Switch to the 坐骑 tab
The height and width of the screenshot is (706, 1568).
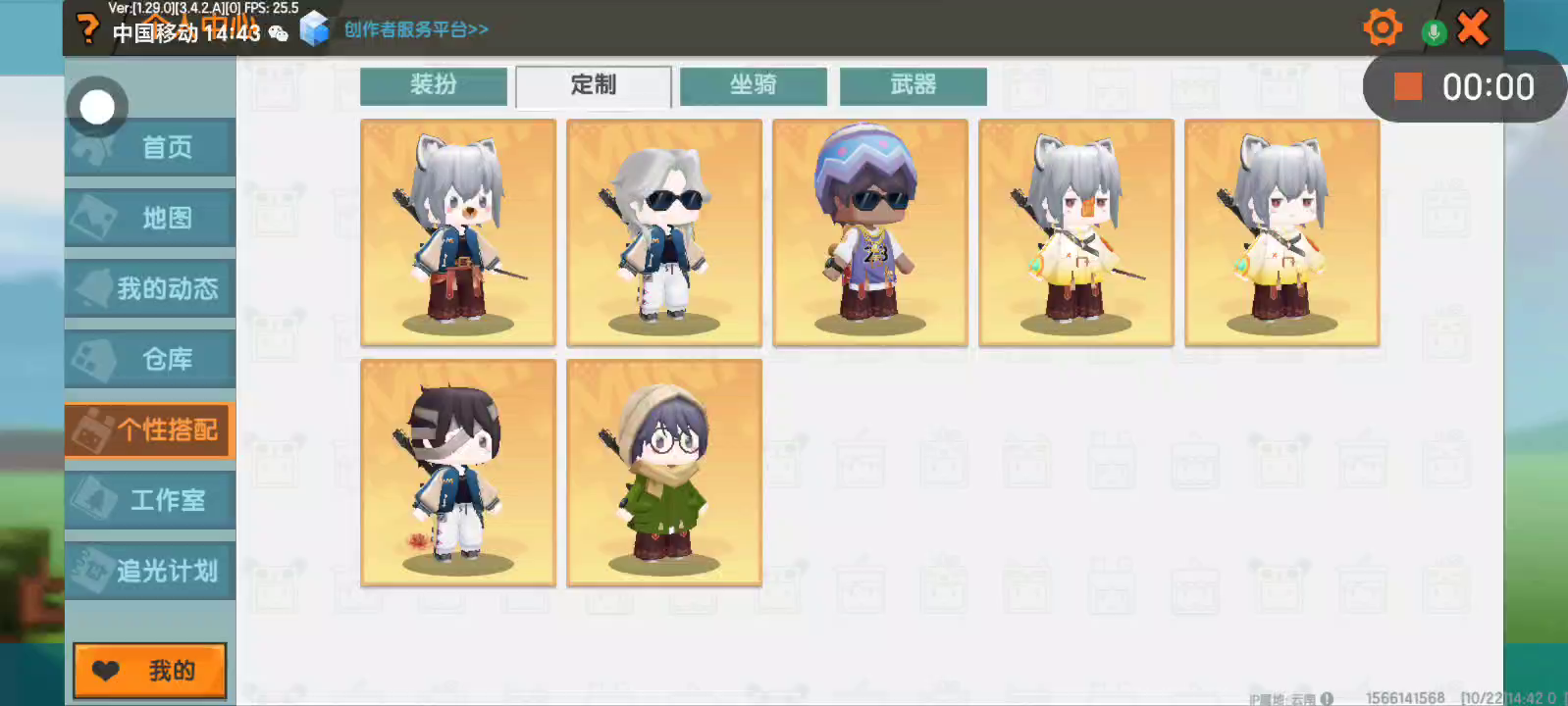coord(754,85)
